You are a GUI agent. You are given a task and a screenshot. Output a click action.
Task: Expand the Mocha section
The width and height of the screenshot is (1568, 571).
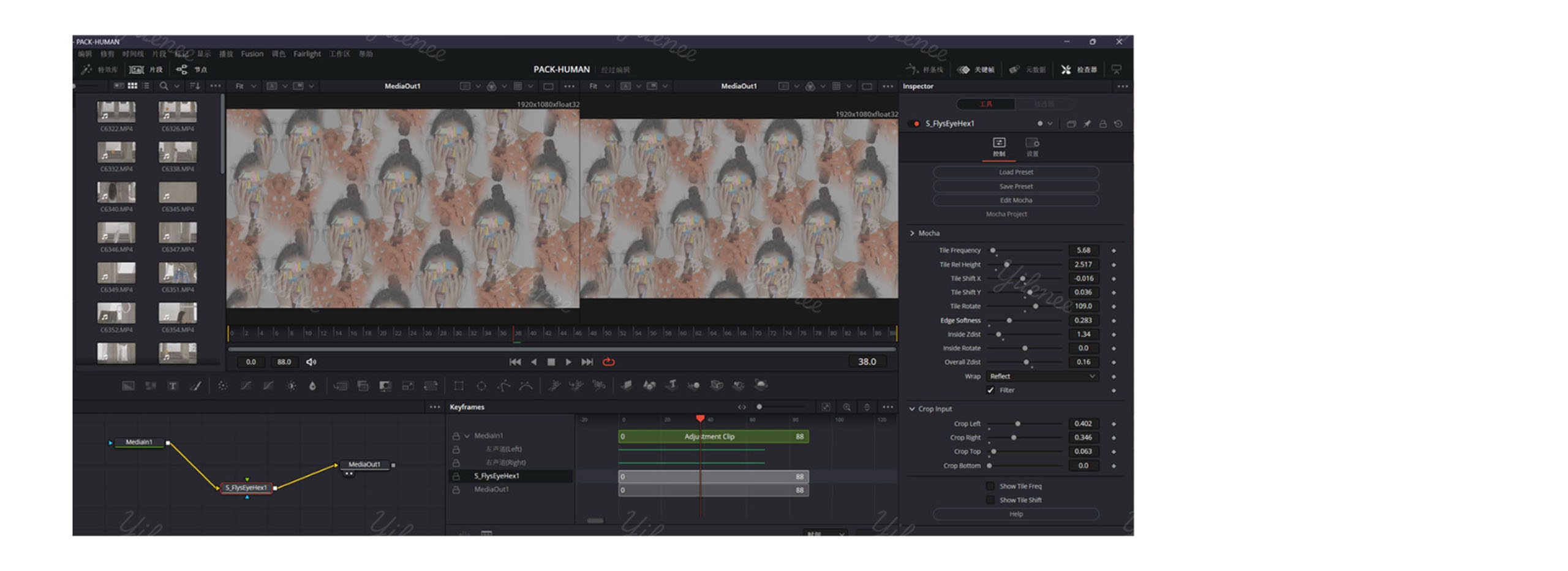point(912,233)
